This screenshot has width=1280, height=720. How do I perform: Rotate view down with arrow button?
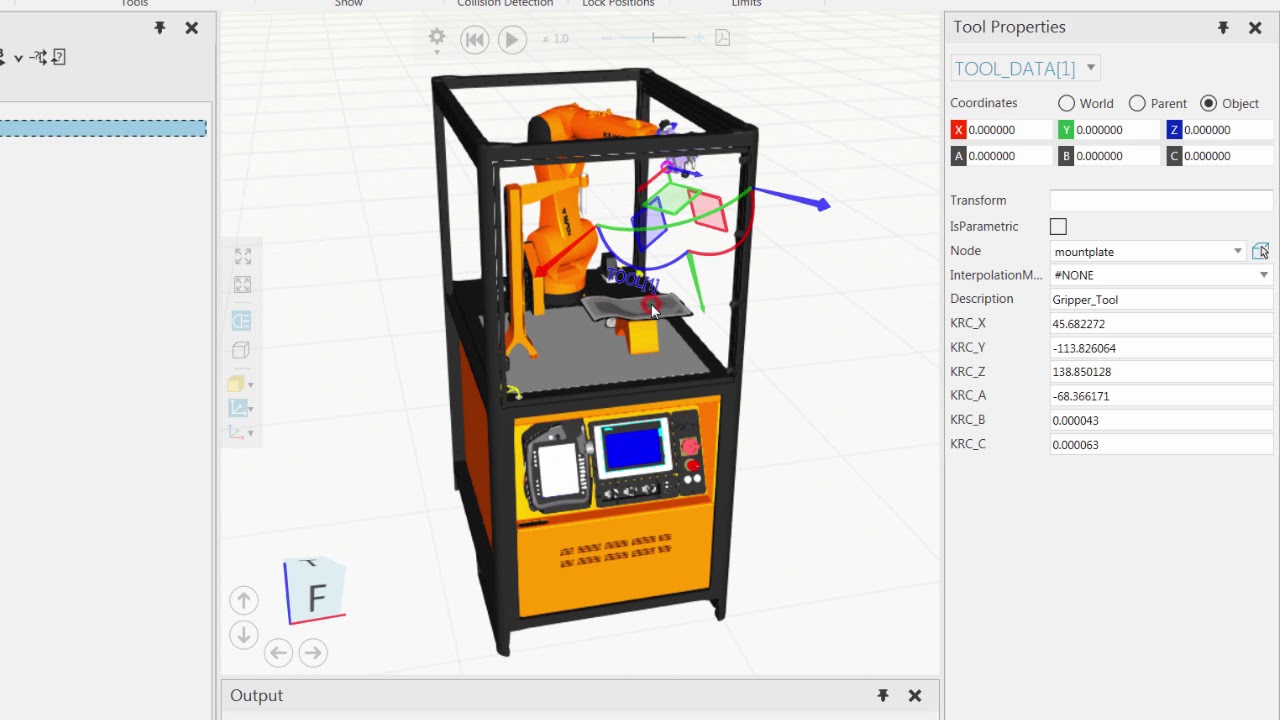(x=244, y=635)
